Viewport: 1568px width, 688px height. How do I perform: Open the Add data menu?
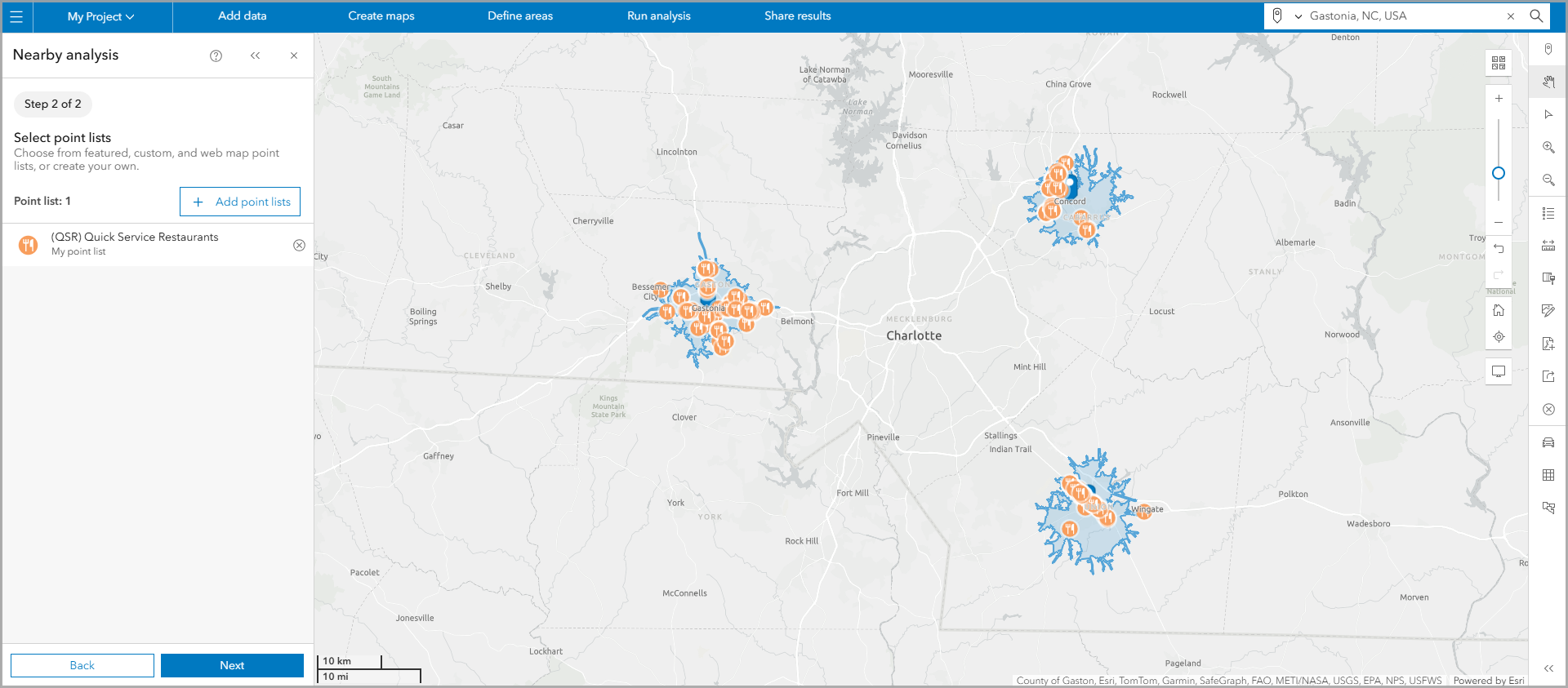243,16
